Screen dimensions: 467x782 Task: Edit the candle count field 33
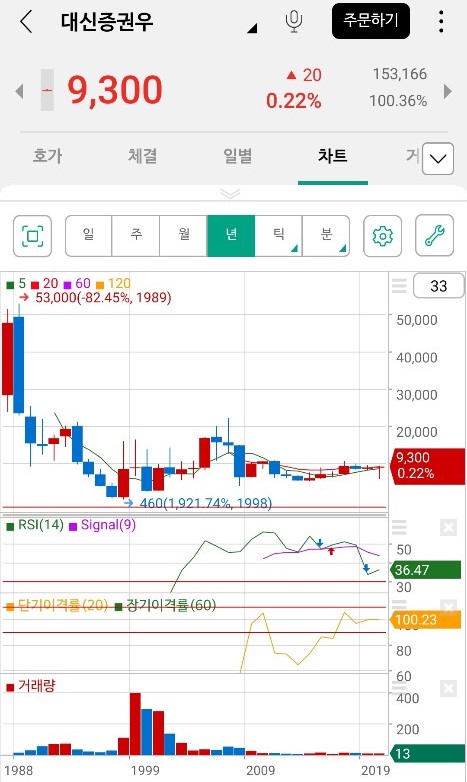pos(439,286)
